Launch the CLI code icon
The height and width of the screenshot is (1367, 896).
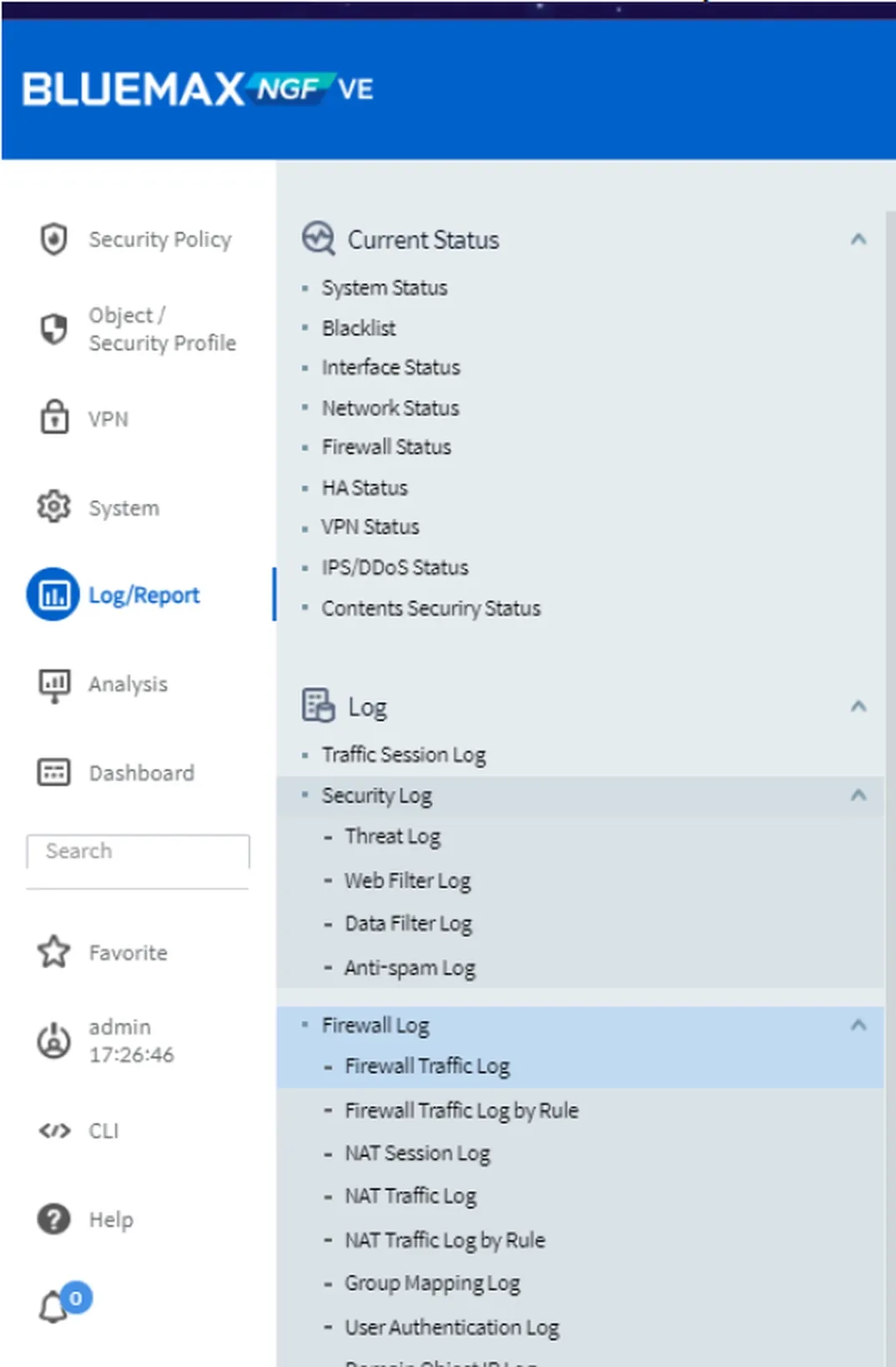pyautogui.click(x=54, y=1131)
